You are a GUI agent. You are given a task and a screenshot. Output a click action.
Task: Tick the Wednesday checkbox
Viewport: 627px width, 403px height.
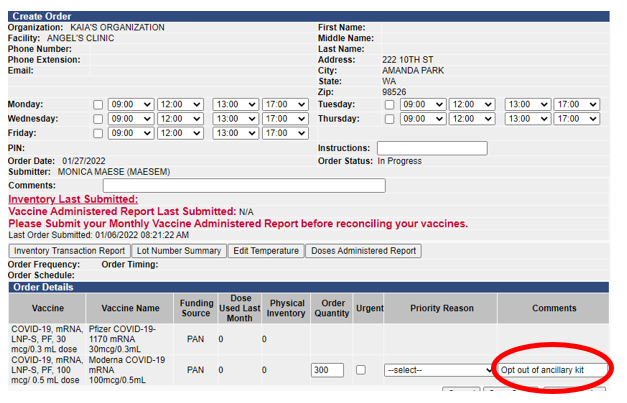[x=98, y=119]
